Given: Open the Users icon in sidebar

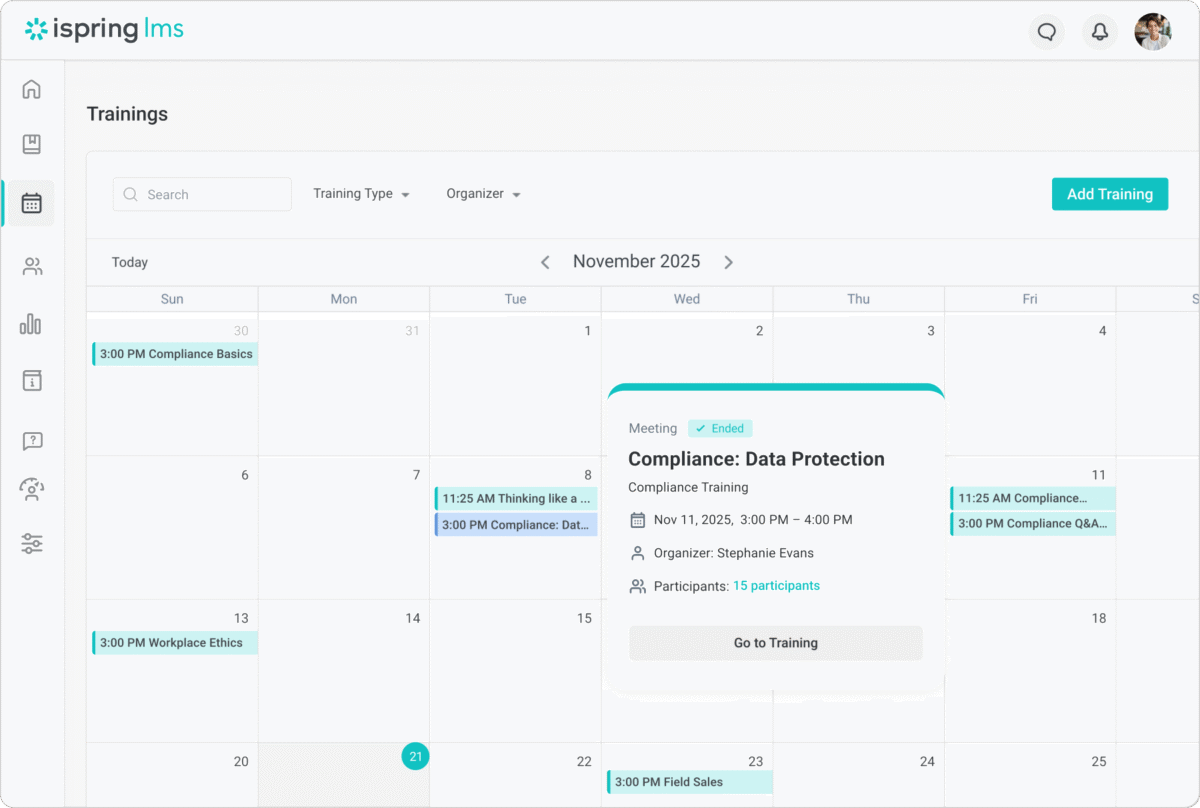Looking at the screenshot, I should click(x=32, y=267).
